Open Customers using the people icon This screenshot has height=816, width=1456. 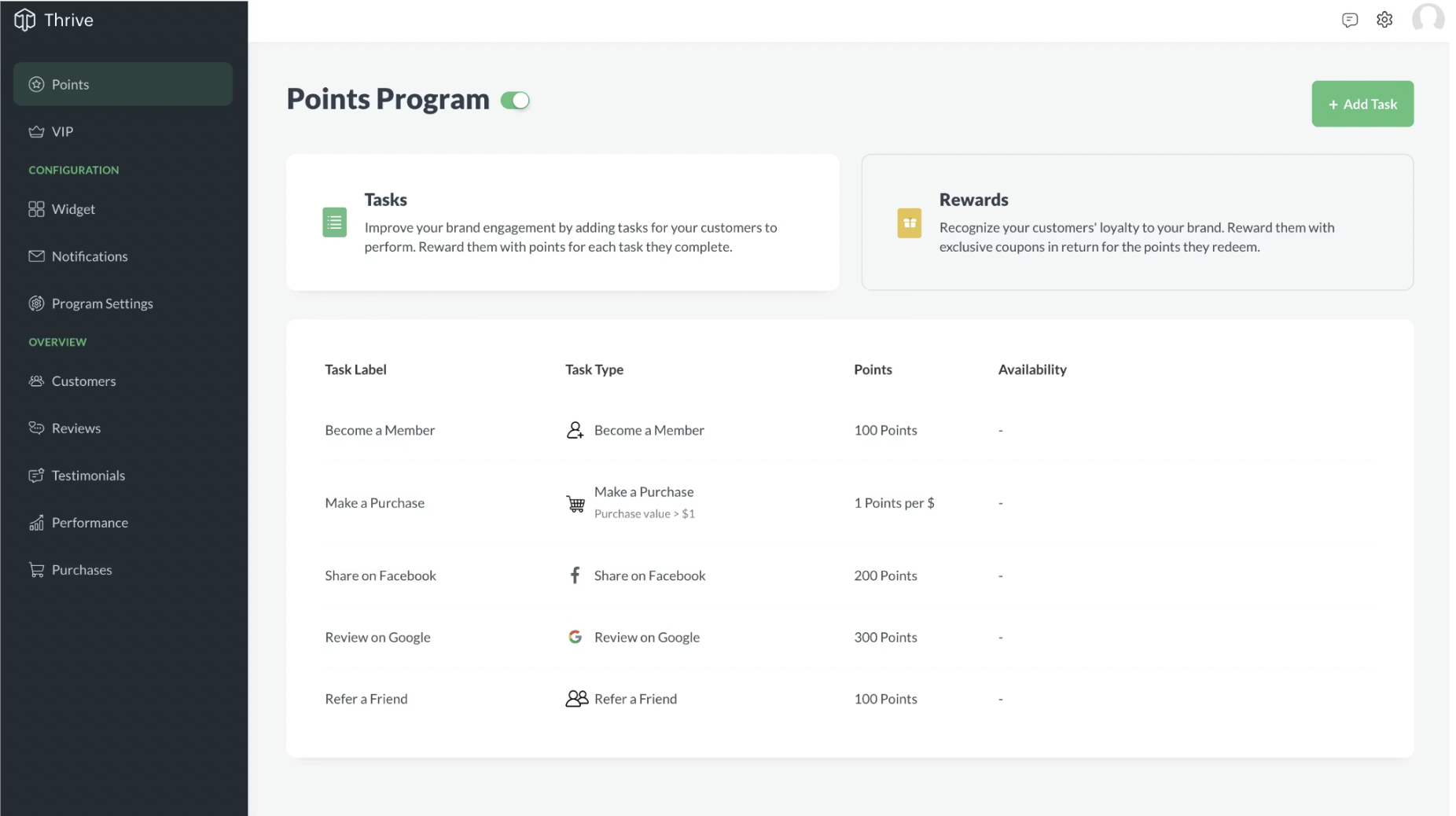point(36,381)
